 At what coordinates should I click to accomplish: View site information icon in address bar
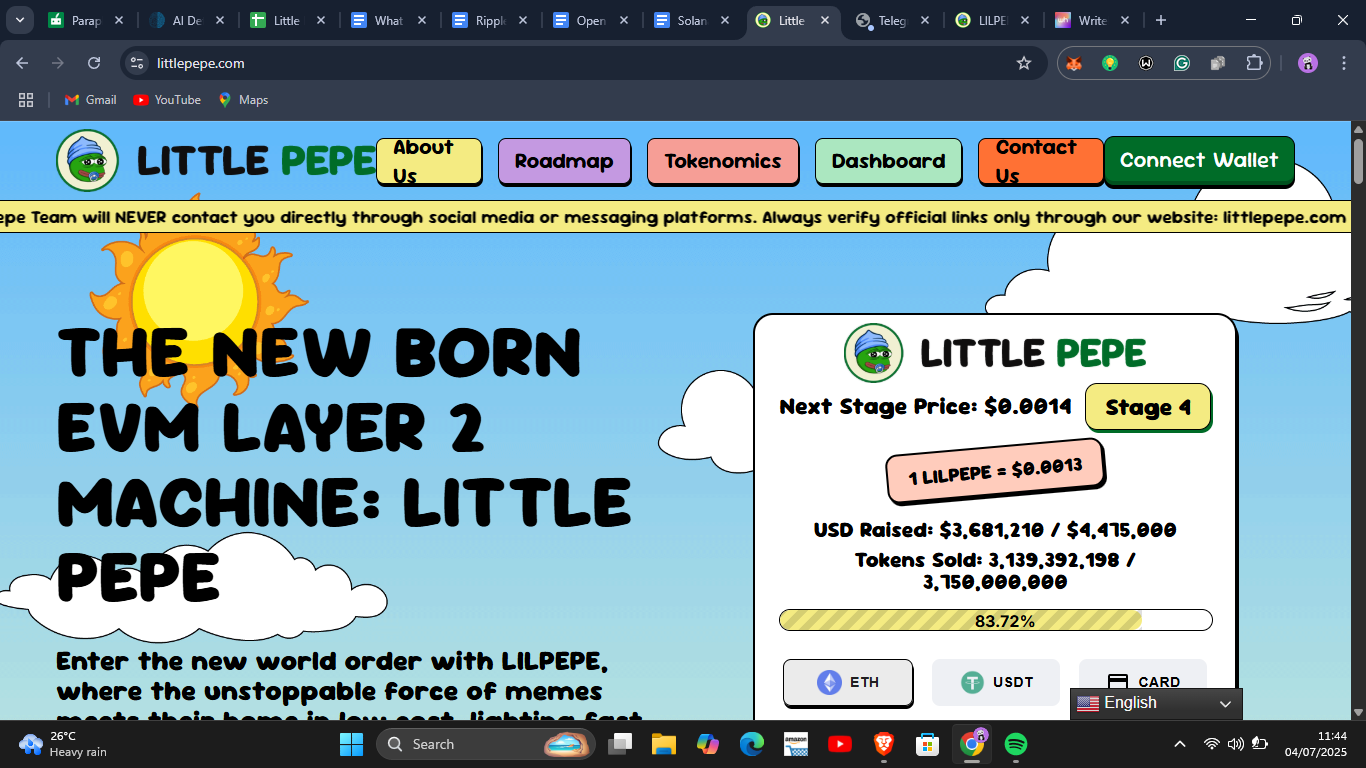[x=138, y=63]
